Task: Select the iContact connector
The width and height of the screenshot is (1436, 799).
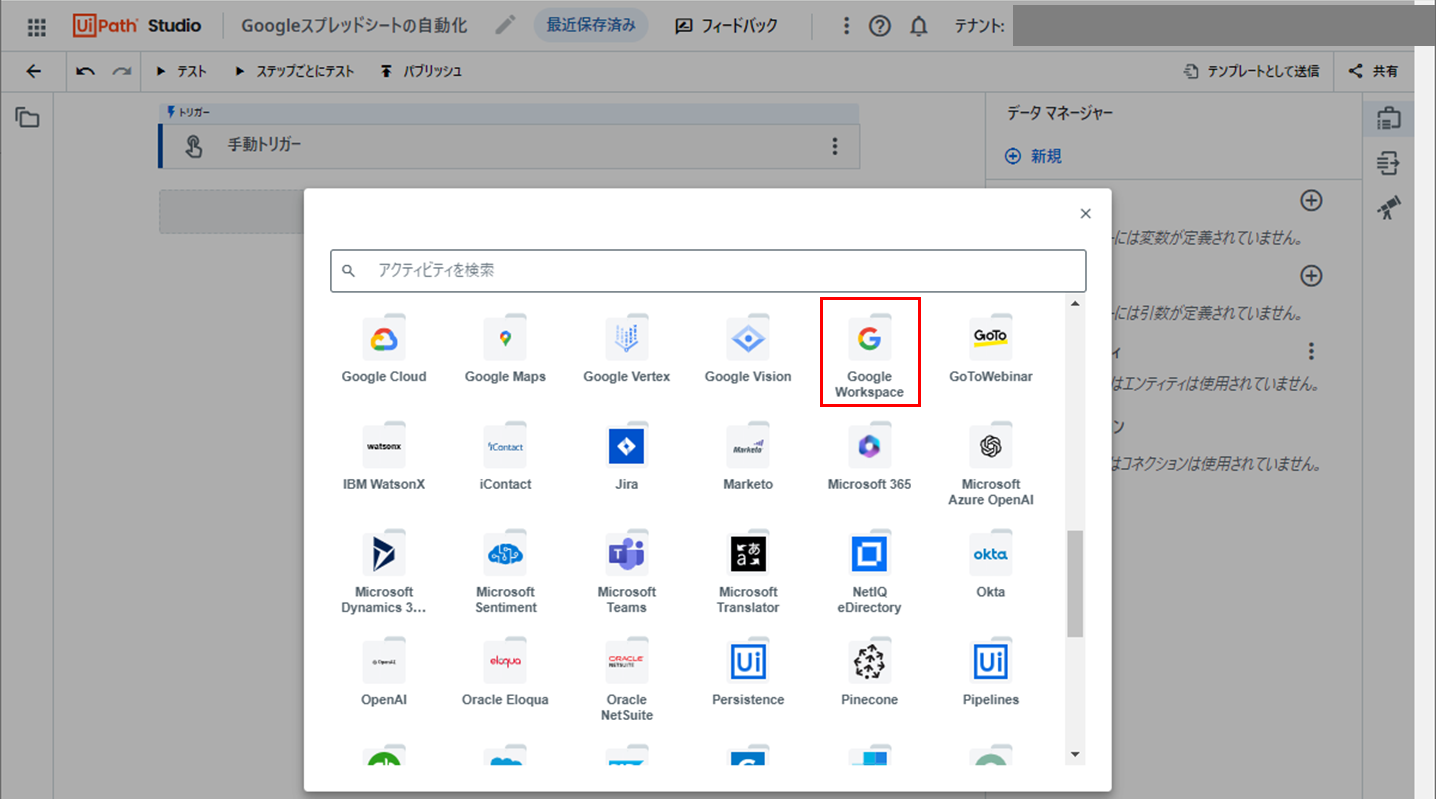Action: pos(505,457)
